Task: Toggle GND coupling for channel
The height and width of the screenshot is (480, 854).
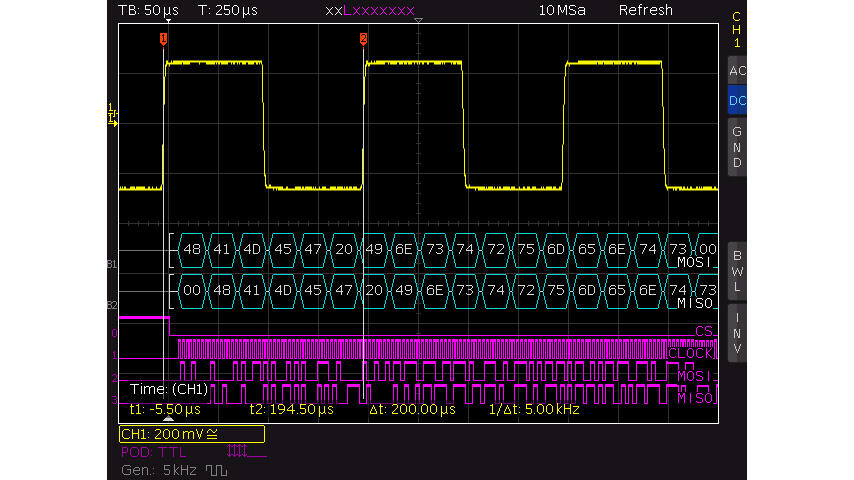Action: [x=737, y=147]
